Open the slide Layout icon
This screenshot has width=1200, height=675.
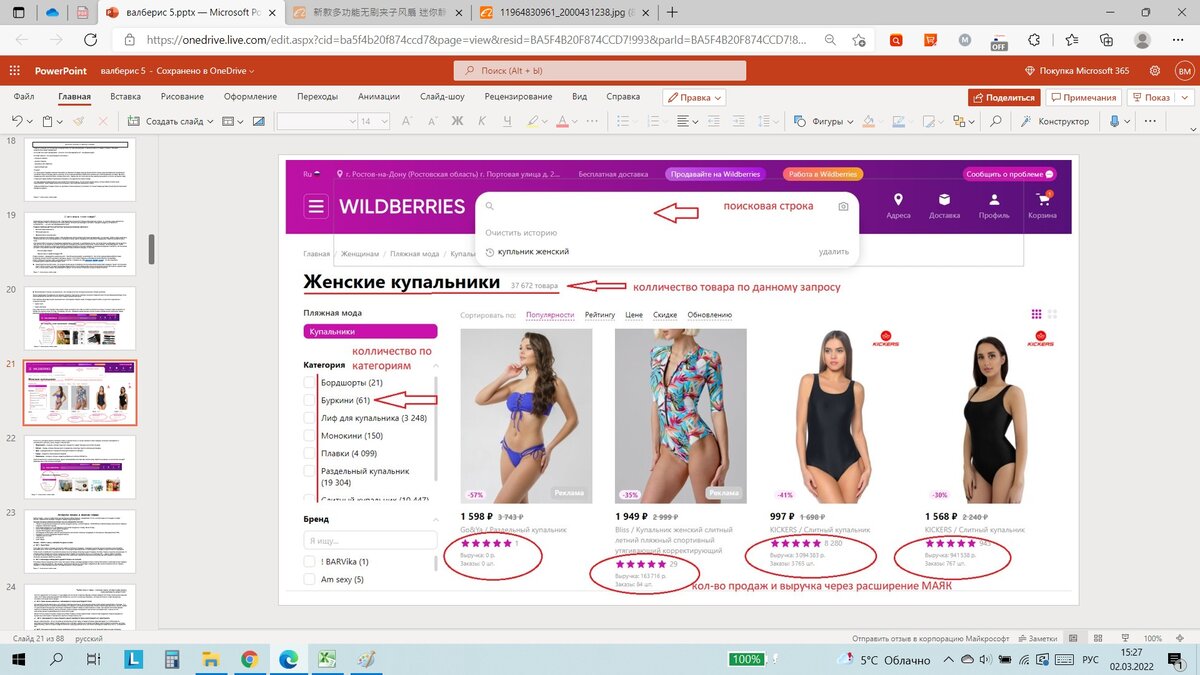[227, 121]
